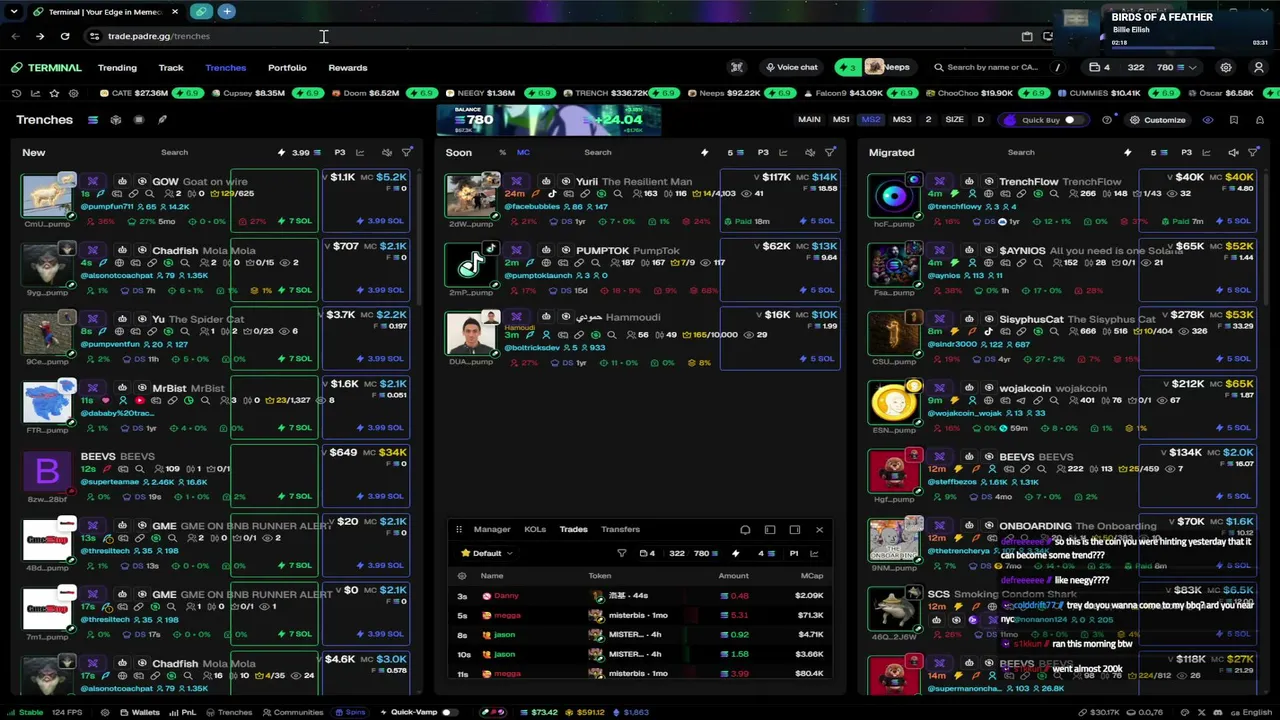The height and width of the screenshot is (720, 1280).
Task: Click the Search field in Migrated column
Action: tap(1021, 152)
